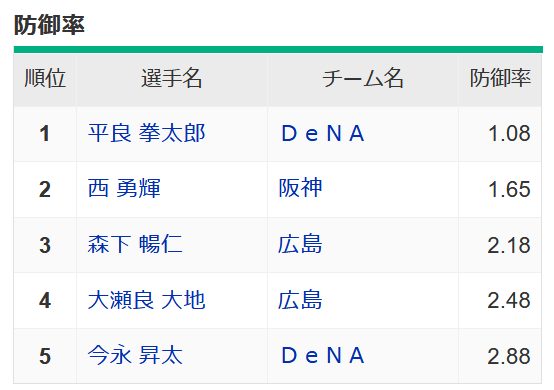
Task: Open 広島 team link in rank 4 row
Action: 300,300
